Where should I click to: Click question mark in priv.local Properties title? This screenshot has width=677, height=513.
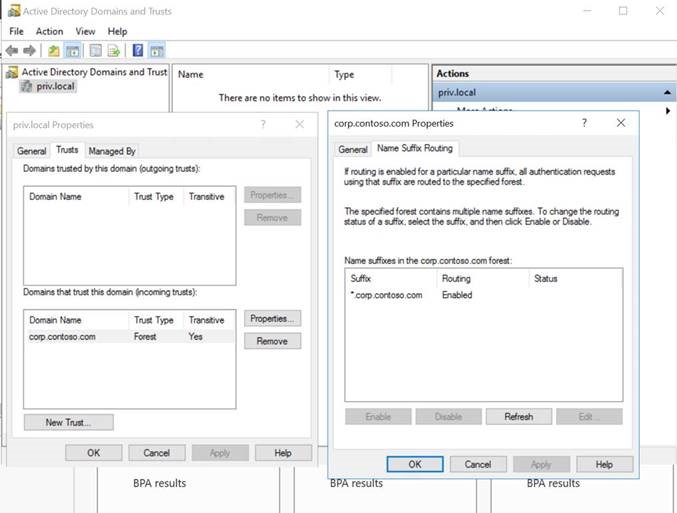(x=263, y=124)
